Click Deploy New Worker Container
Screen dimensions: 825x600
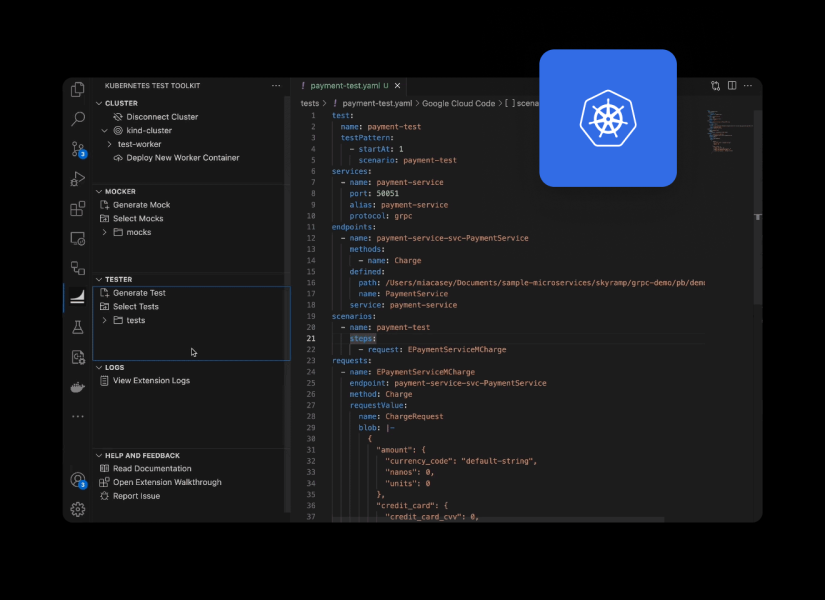point(183,158)
